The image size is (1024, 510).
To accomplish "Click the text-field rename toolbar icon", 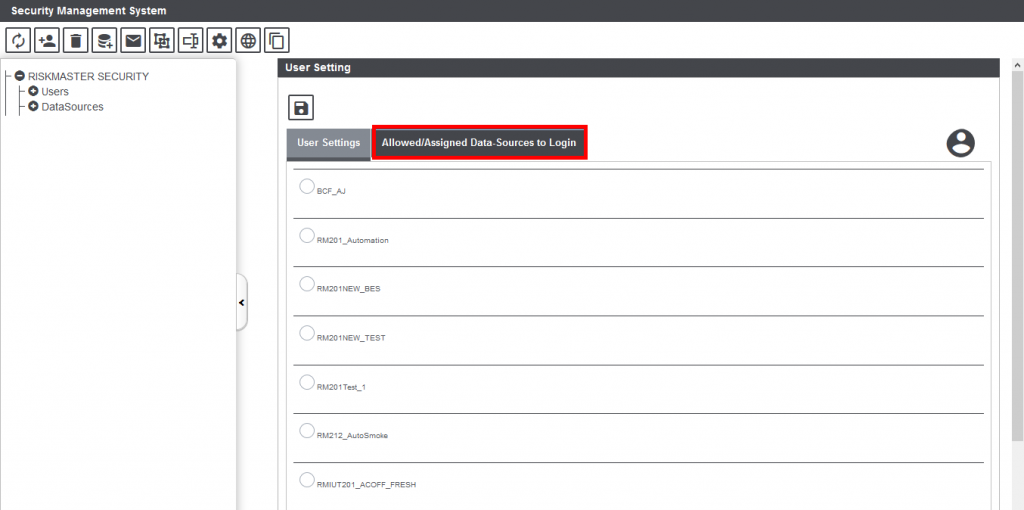I will (x=191, y=41).
